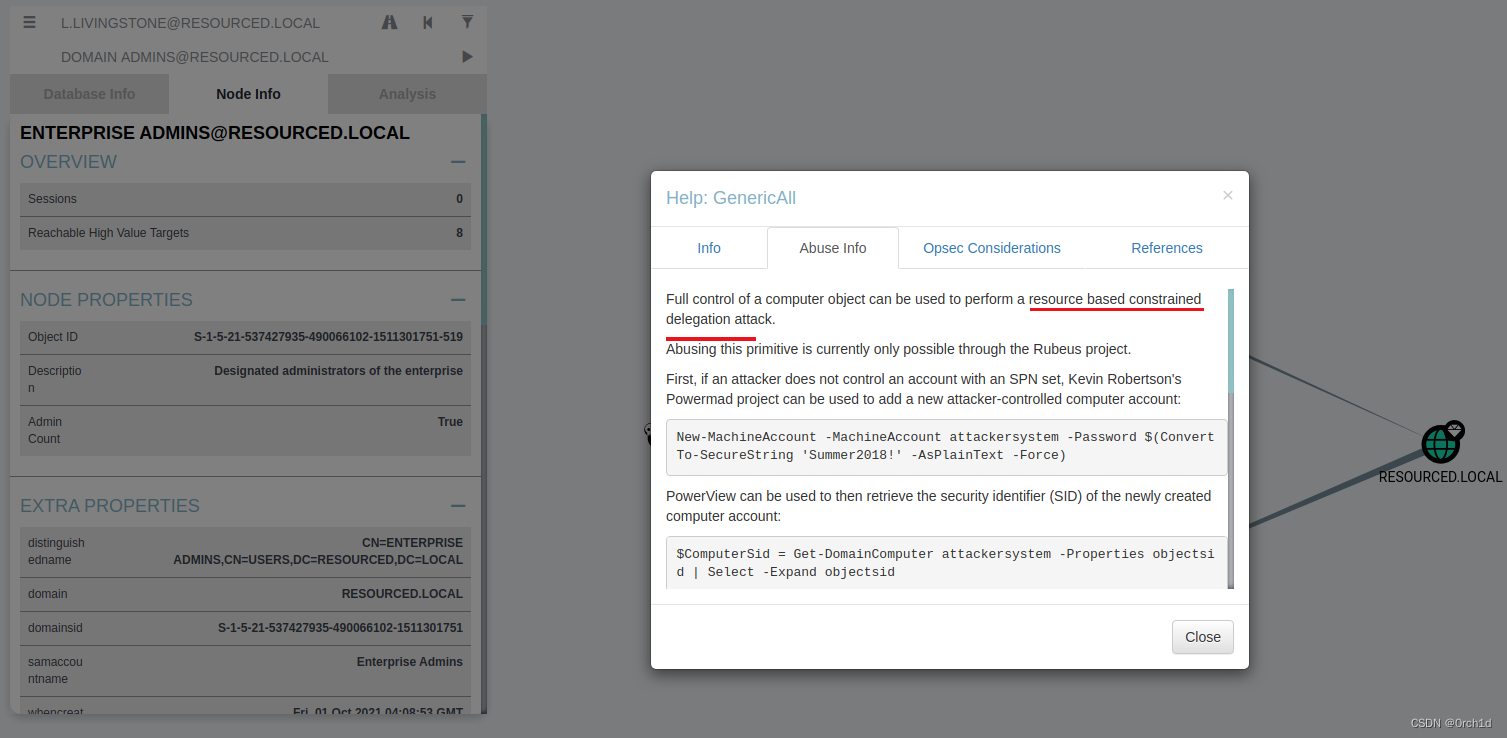Open the Info tab in help dialog
This screenshot has height=738, width=1507.
click(709, 248)
